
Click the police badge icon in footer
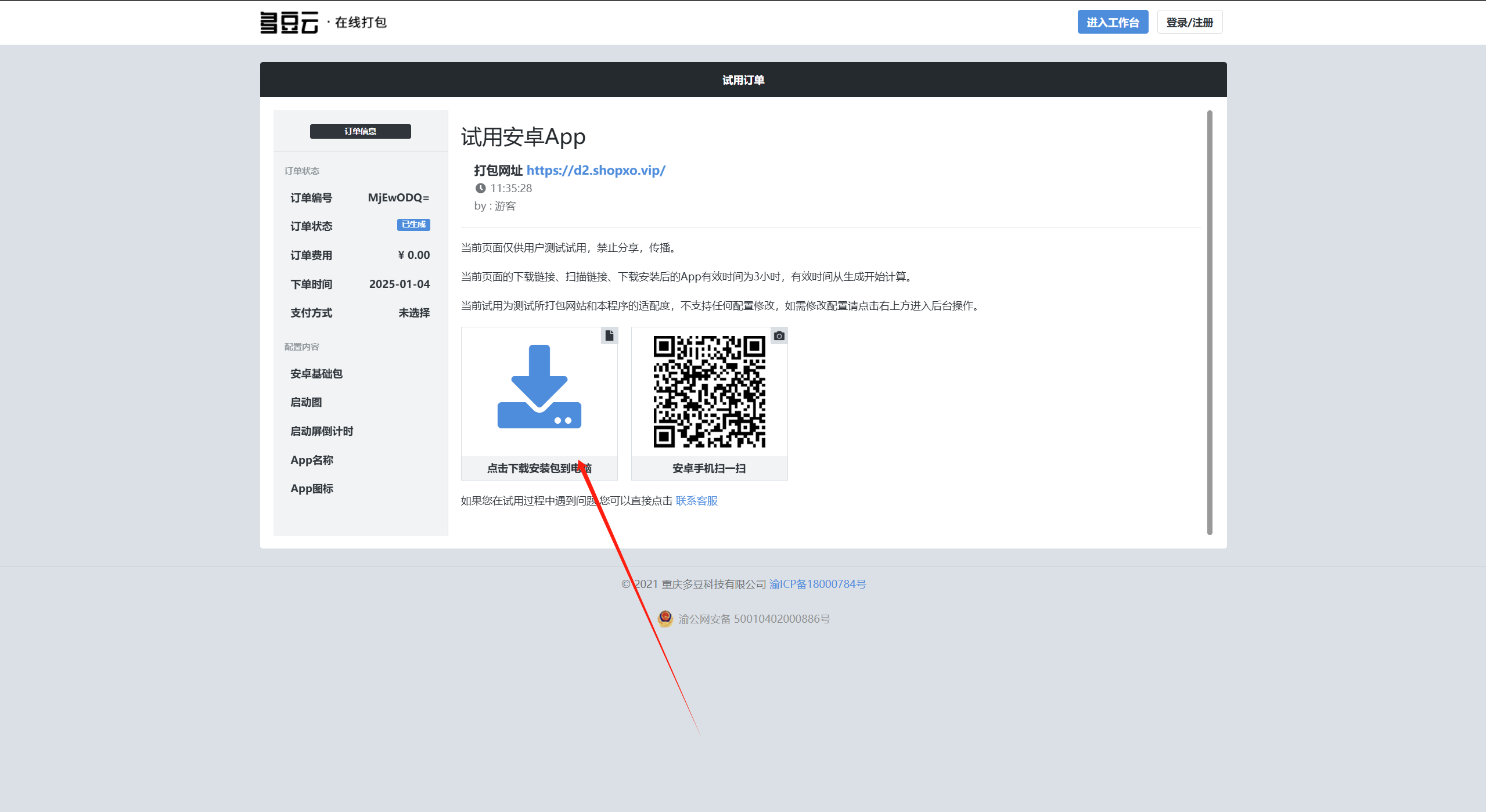[665, 619]
